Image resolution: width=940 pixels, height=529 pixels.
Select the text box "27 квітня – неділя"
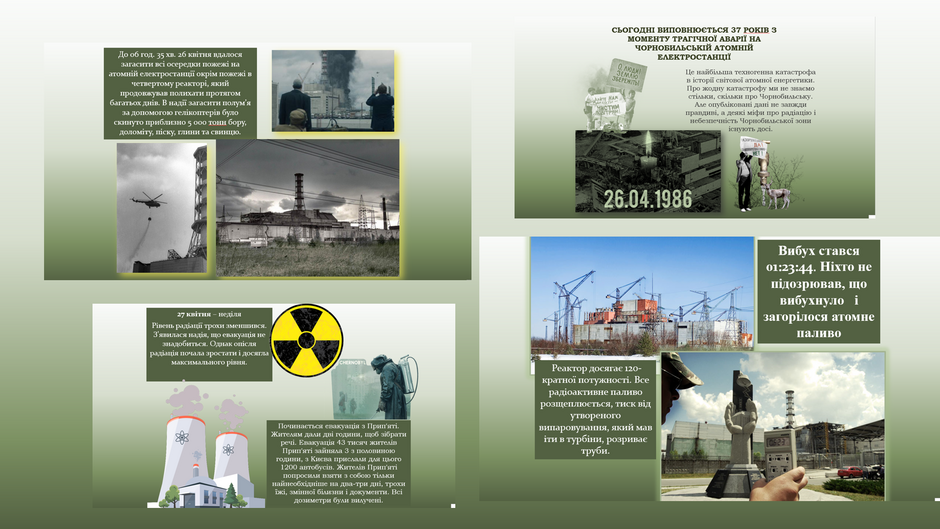(x=209, y=344)
